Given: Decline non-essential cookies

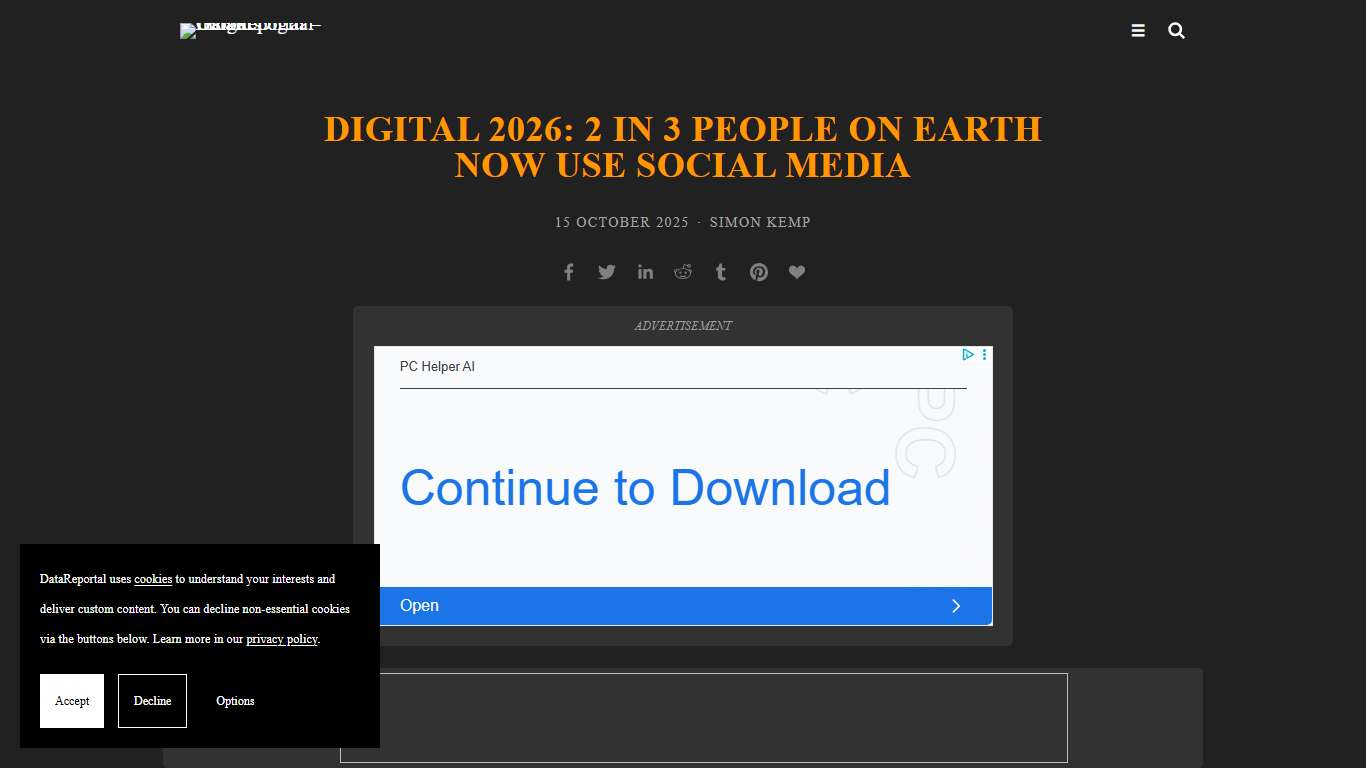Looking at the screenshot, I should coord(152,700).
